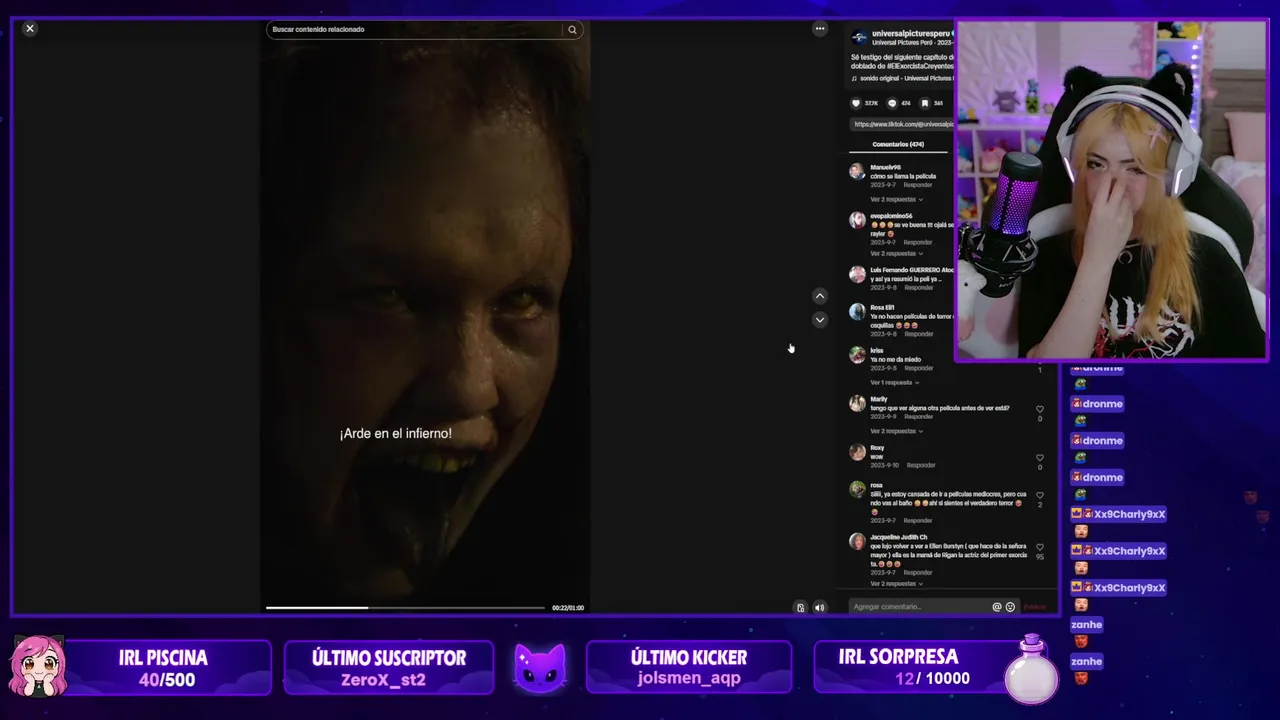
Task: Click the tiktok.com video URL box
Action: [x=902, y=124]
